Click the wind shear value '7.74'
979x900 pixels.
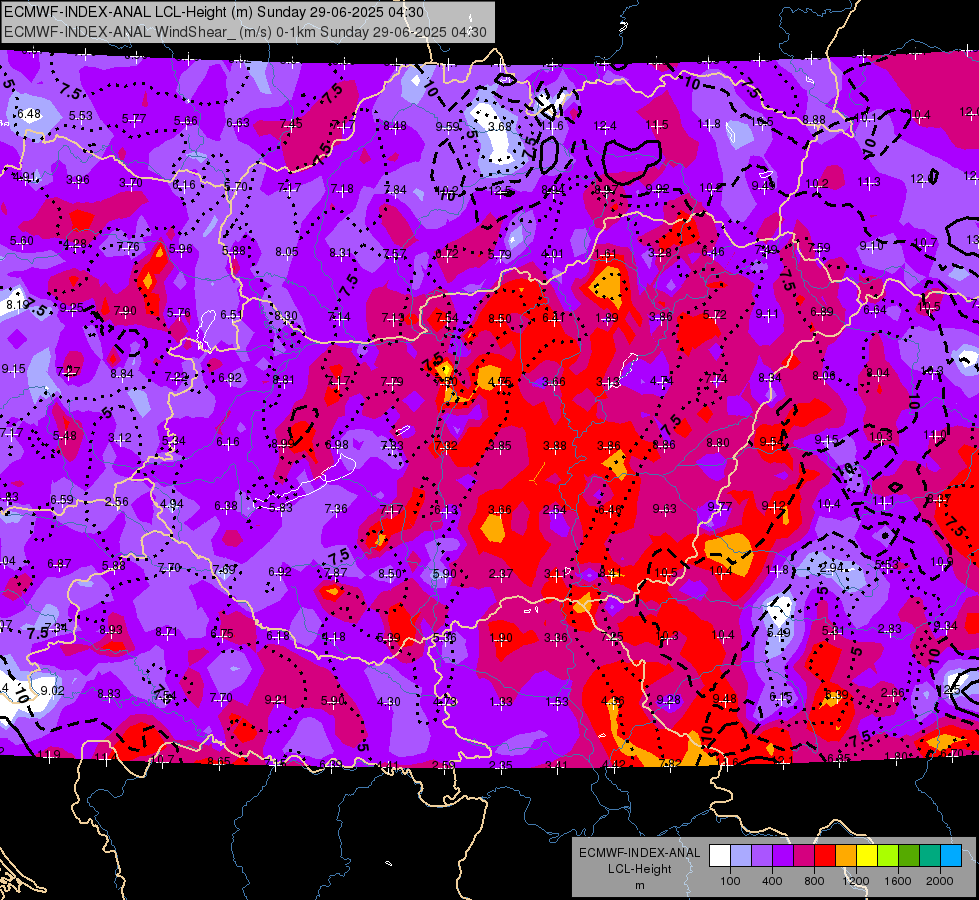tap(716, 378)
